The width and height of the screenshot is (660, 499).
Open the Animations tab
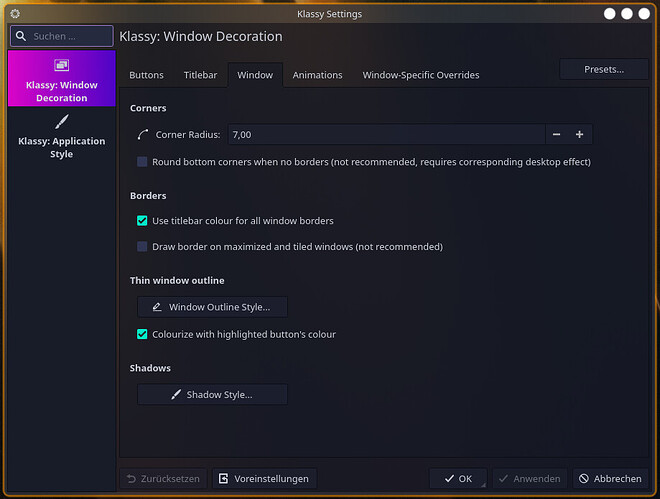tap(316, 75)
